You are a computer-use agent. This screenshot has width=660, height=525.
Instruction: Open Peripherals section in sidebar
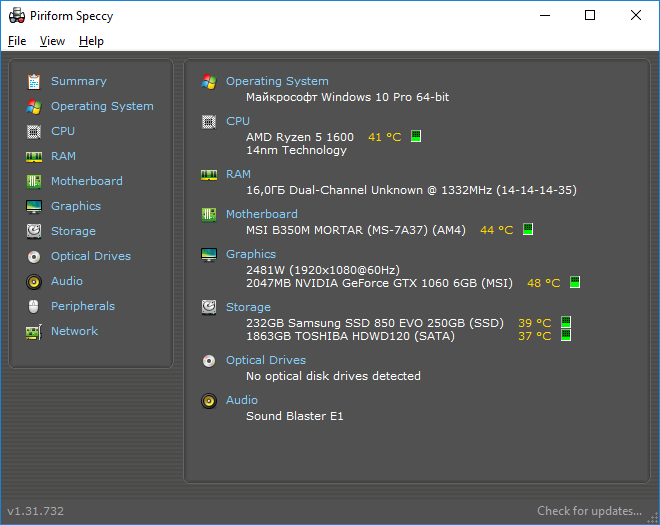(83, 306)
